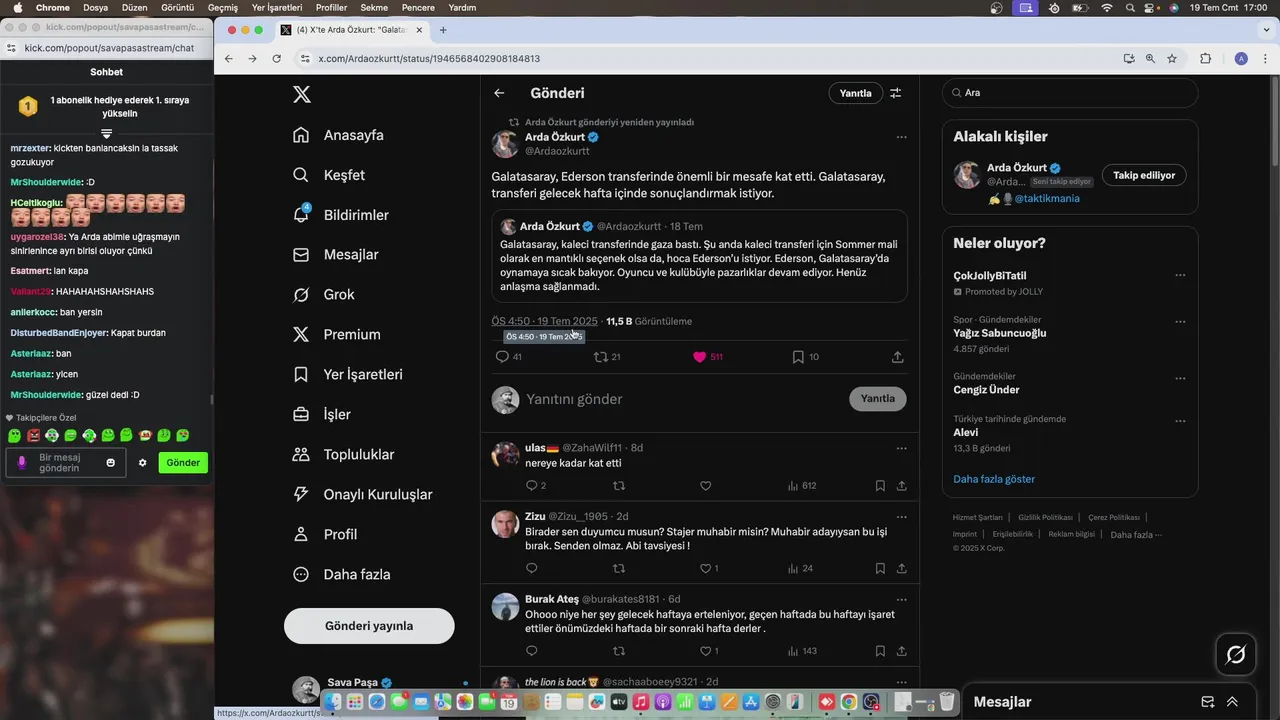Open Daha fazla footer menu
The width and height of the screenshot is (1280, 720).
tap(1136, 535)
